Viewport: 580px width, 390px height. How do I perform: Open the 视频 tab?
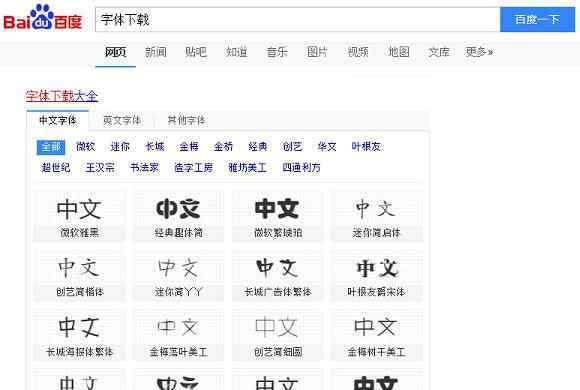point(358,52)
